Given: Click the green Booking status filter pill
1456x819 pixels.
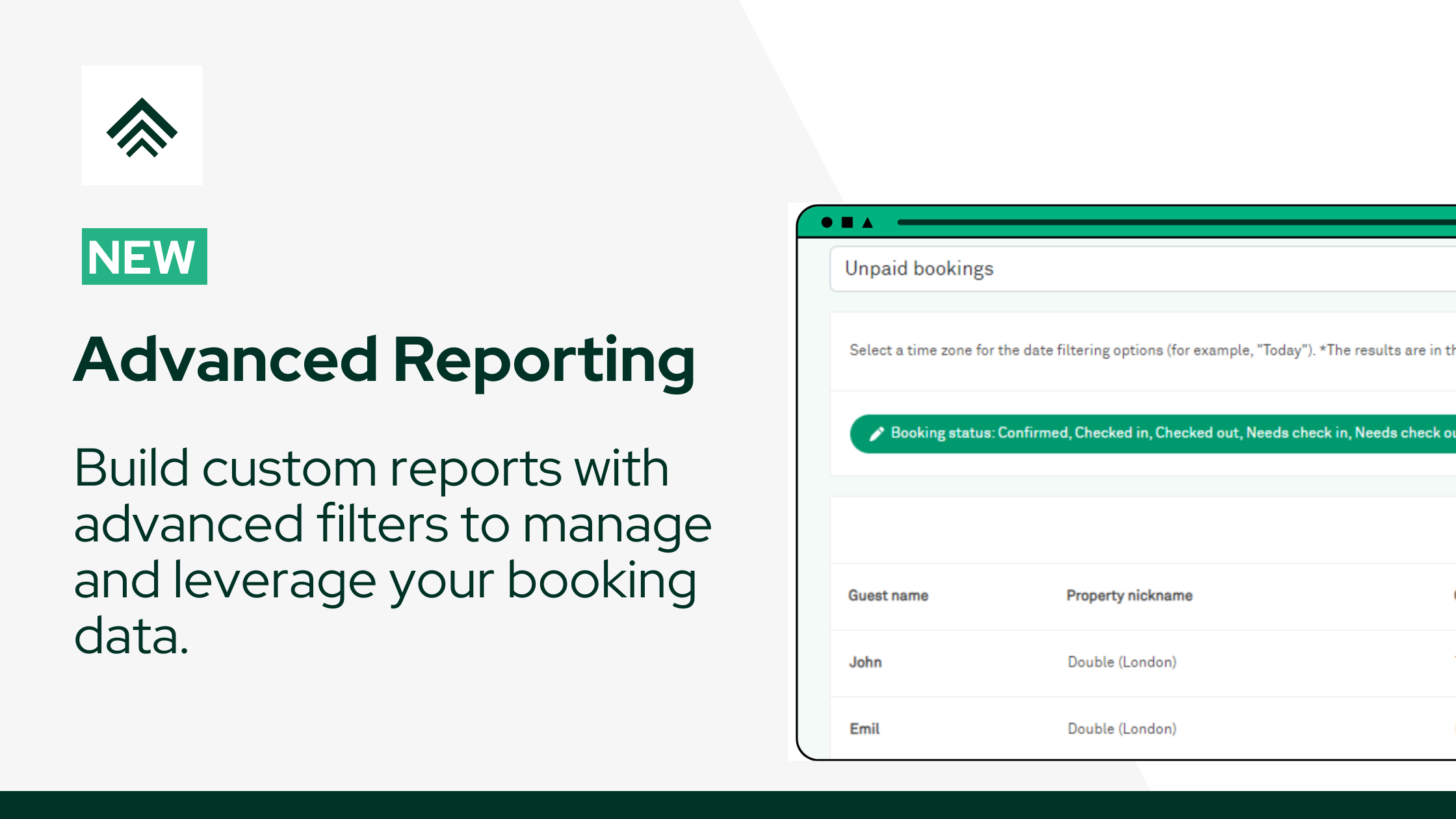Looking at the screenshot, I should coord(1150,433).
